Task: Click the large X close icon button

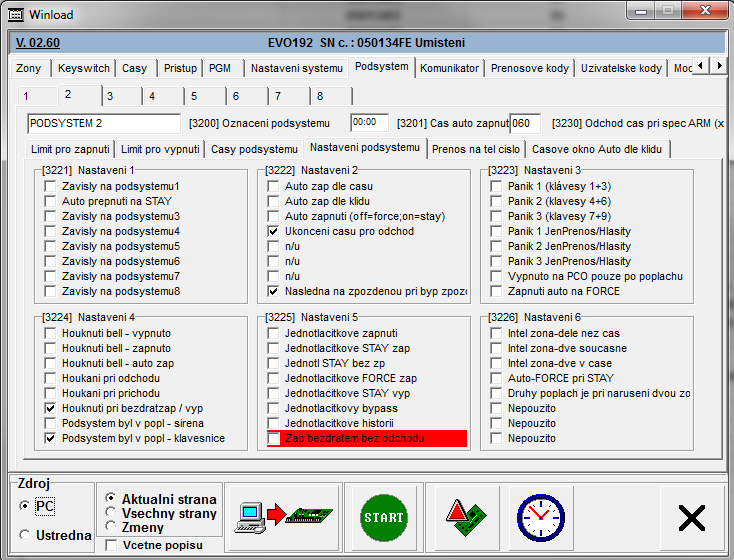Action: click(691, 517)
